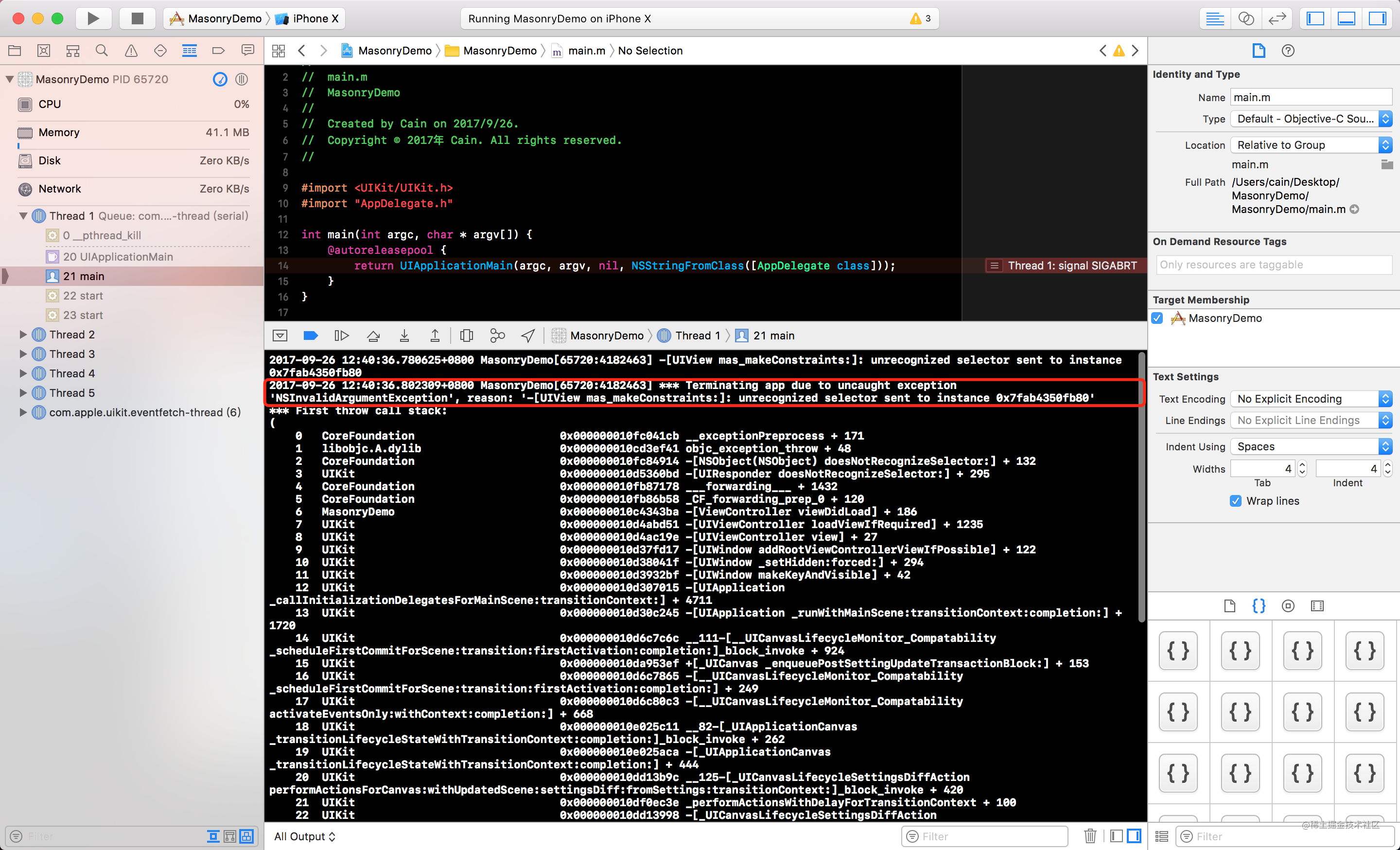Expand Thread 4
The image size is (1400, 850).
click(x=23, y=373)
